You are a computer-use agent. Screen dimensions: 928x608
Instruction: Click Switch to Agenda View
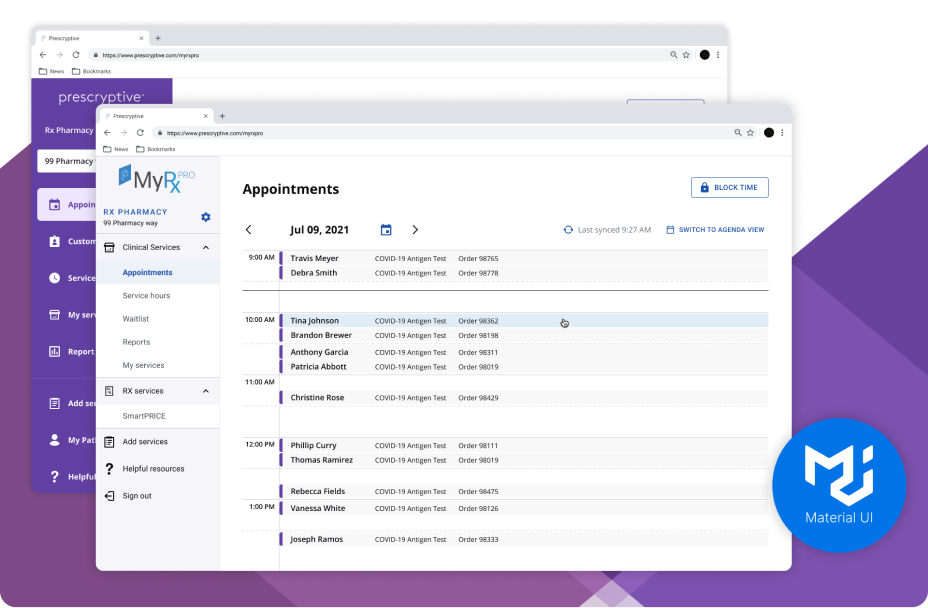pyautogui.click(x=715, y=230)
